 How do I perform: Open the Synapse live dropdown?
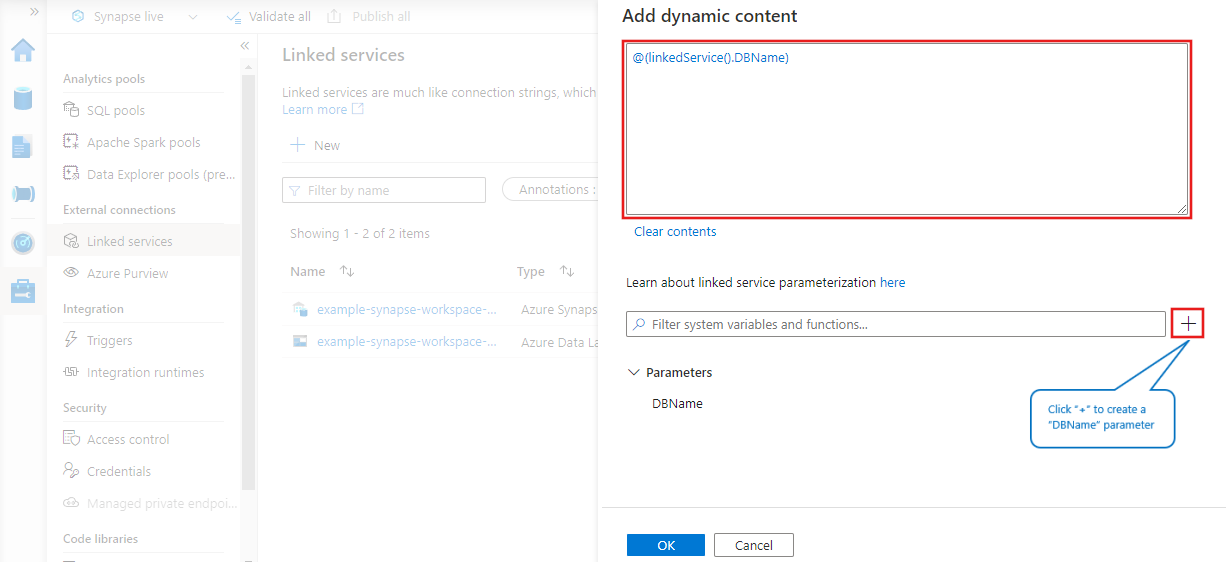(x=192, y=17)
